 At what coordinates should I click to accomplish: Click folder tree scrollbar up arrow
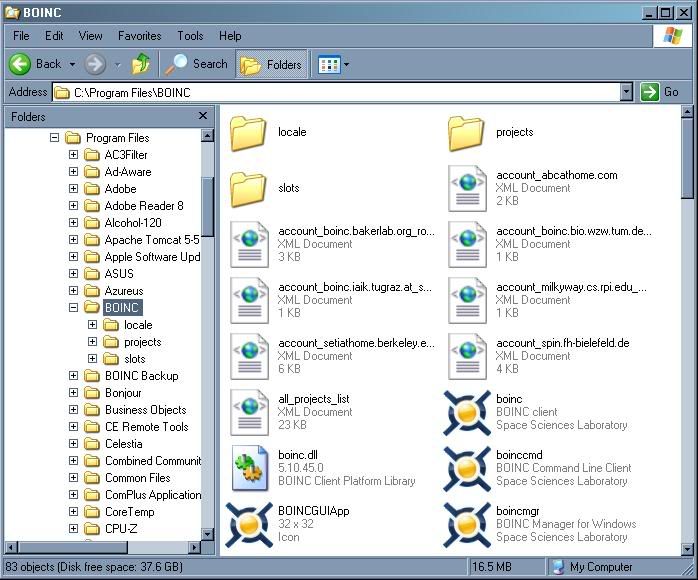(207, 135)
